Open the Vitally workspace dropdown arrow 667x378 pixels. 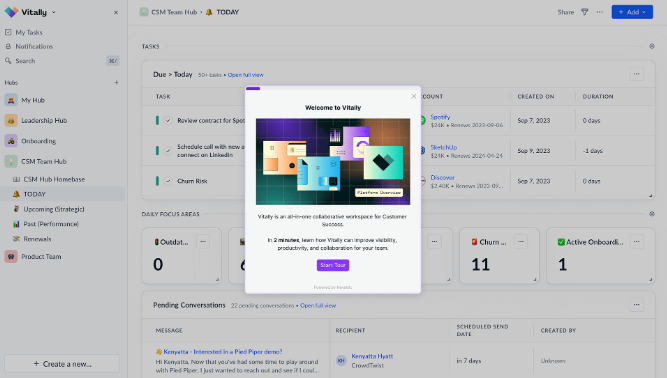[54, 12]
